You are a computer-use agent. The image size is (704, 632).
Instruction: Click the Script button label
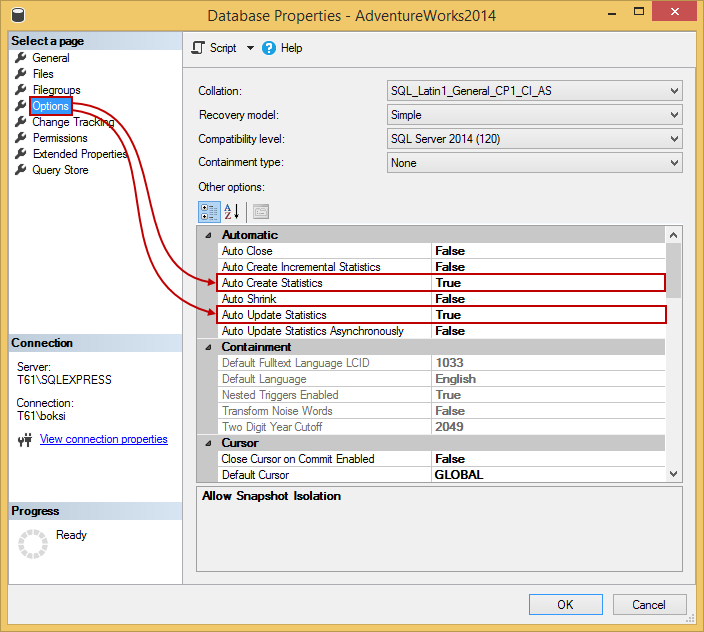coord(223,48)
